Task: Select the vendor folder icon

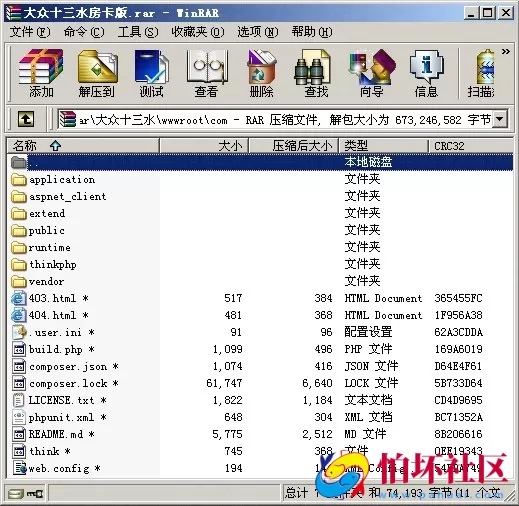Action: [x=19, y=282]
